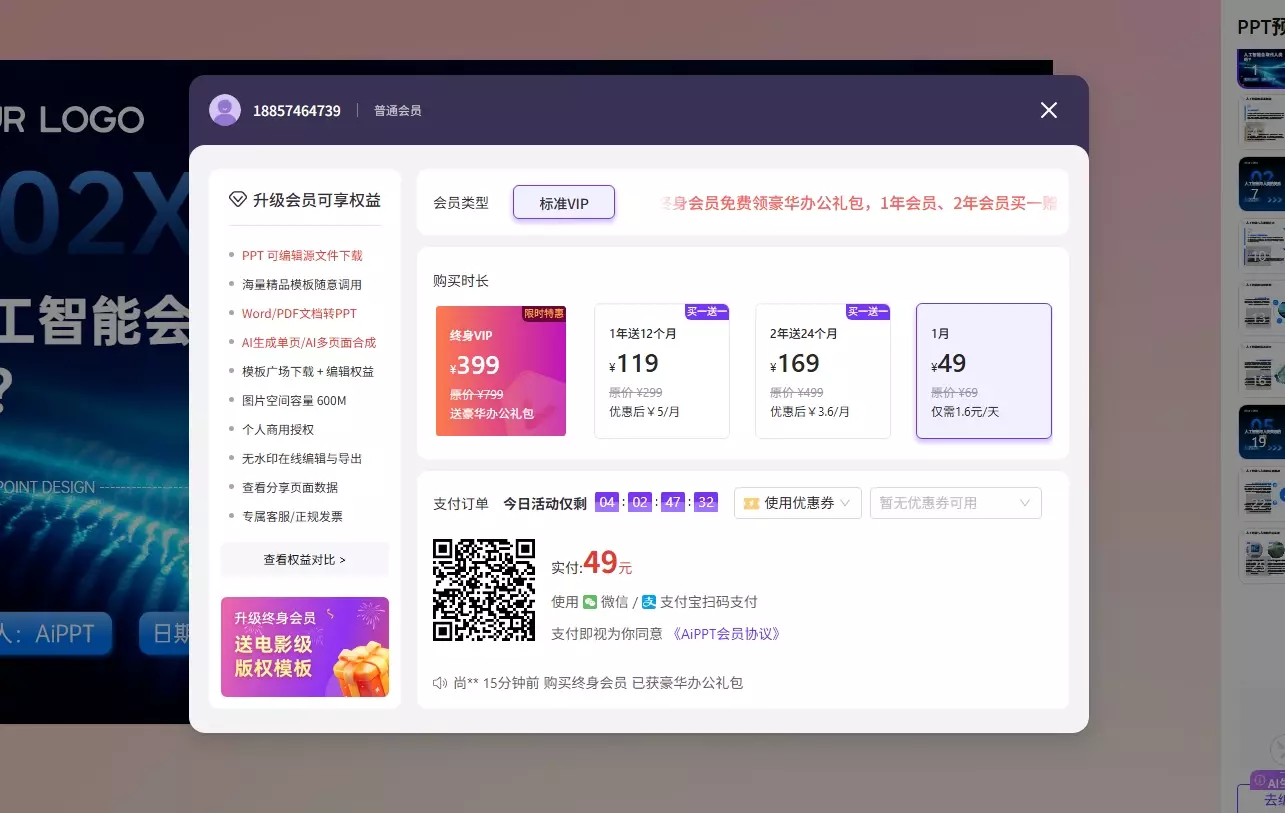The image size is (1285, 813).
Task: Click the 查看权益对比 comparison link
Action: pos(304,559)
